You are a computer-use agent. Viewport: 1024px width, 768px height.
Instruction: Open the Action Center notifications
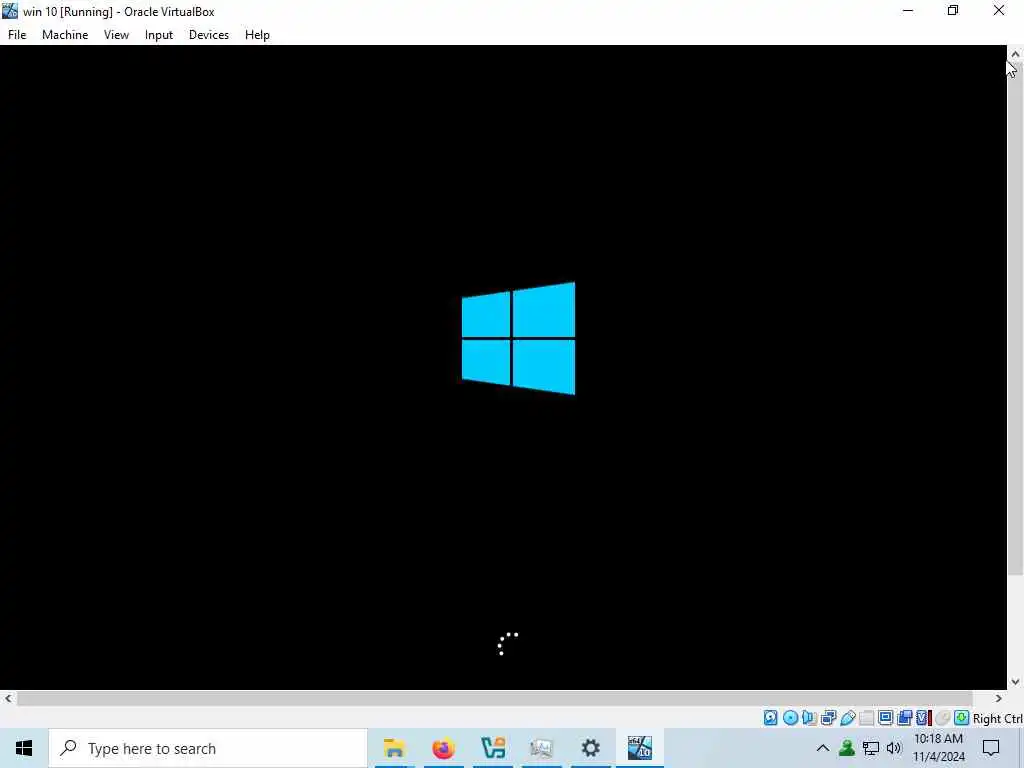(991, 748)
